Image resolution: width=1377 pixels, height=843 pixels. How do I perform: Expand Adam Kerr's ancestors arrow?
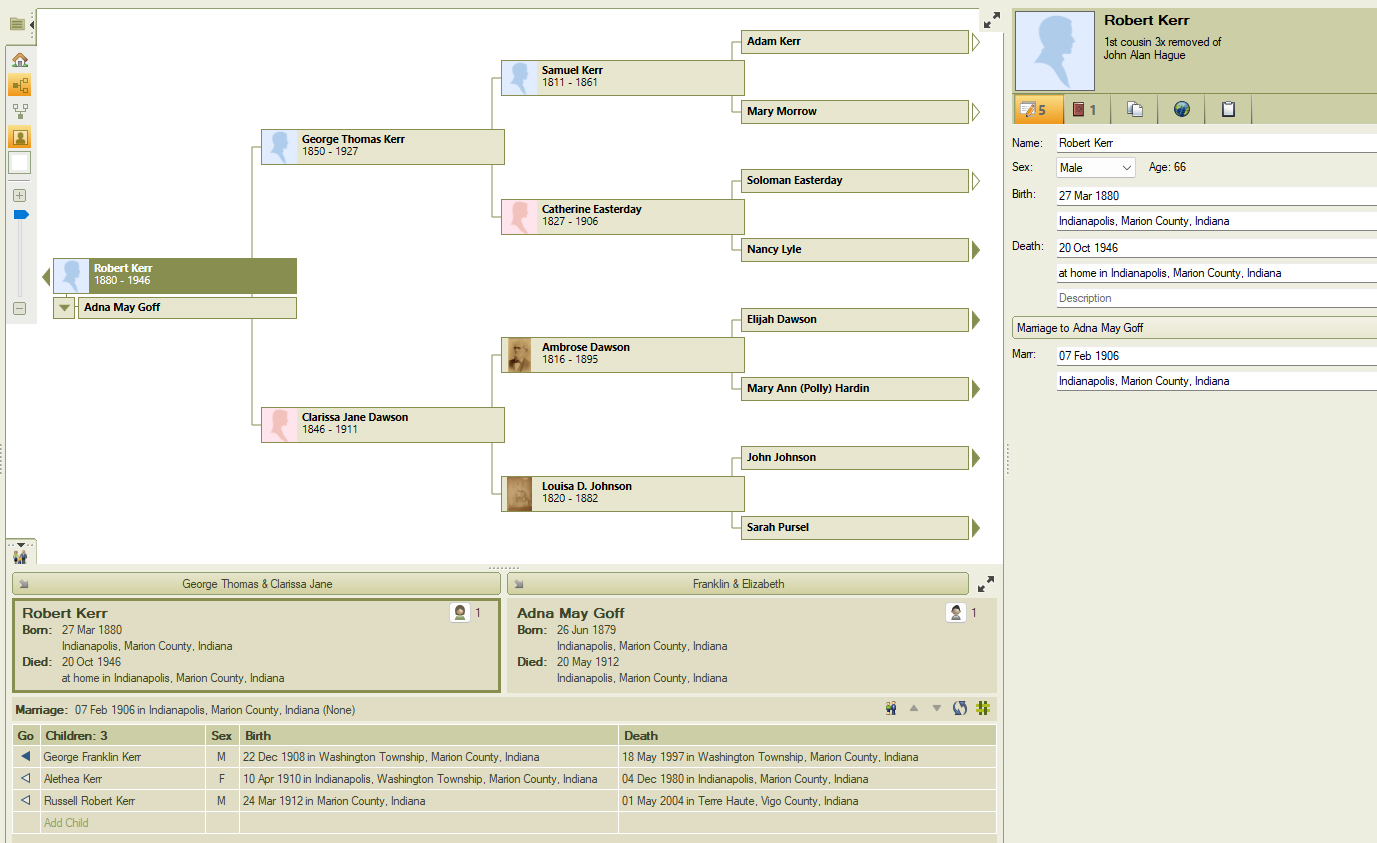976,42
